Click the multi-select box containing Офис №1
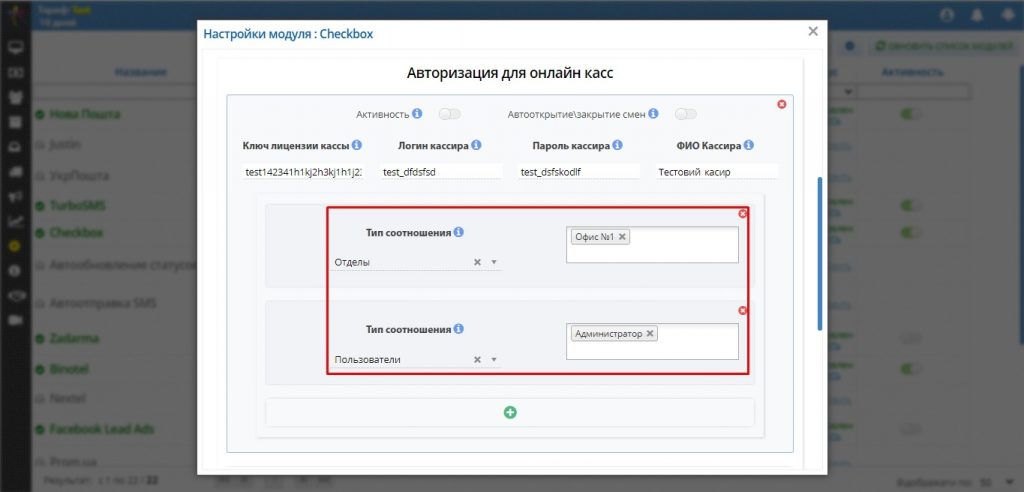The image size is (1024, 492). point(652,244)
